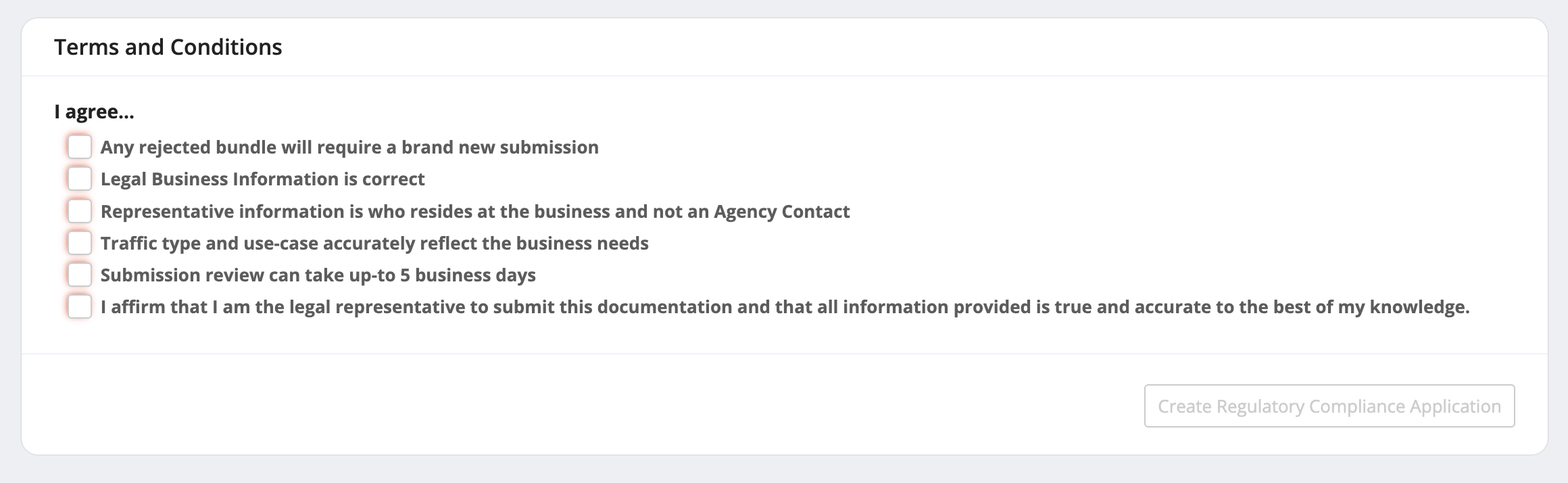Check the traffic type and use-case checkbox
This screenshot has height=483, width=1568.
pyautogui.click(x=80, y=243)
